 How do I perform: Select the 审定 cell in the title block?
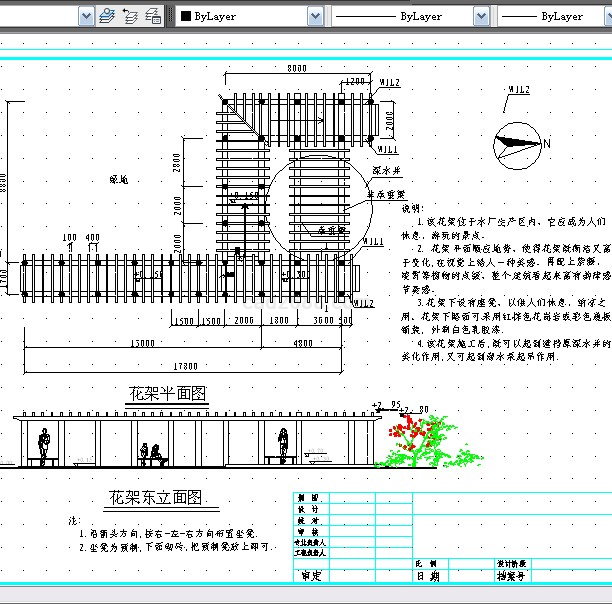coord(311,576)
